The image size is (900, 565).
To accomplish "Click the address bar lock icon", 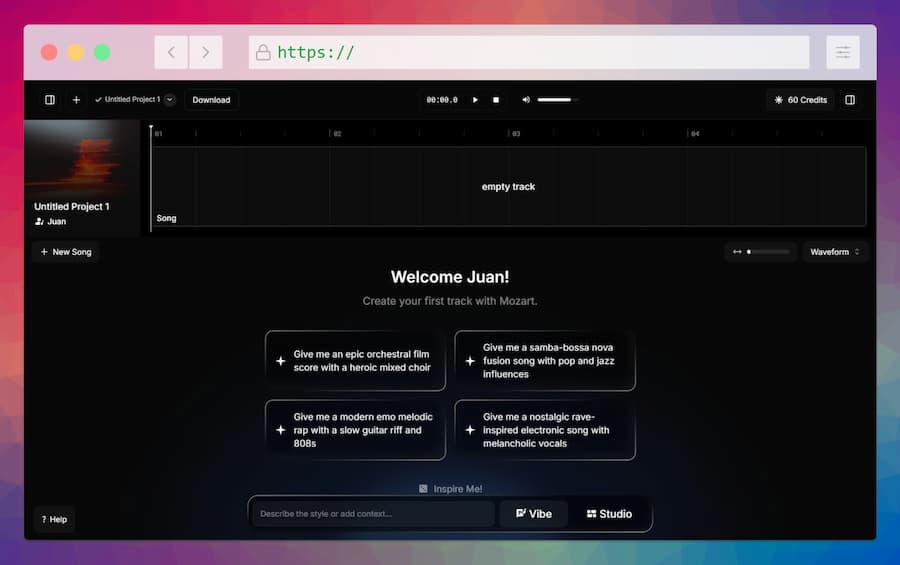I will pyautogui.click(x=263, y=52).
